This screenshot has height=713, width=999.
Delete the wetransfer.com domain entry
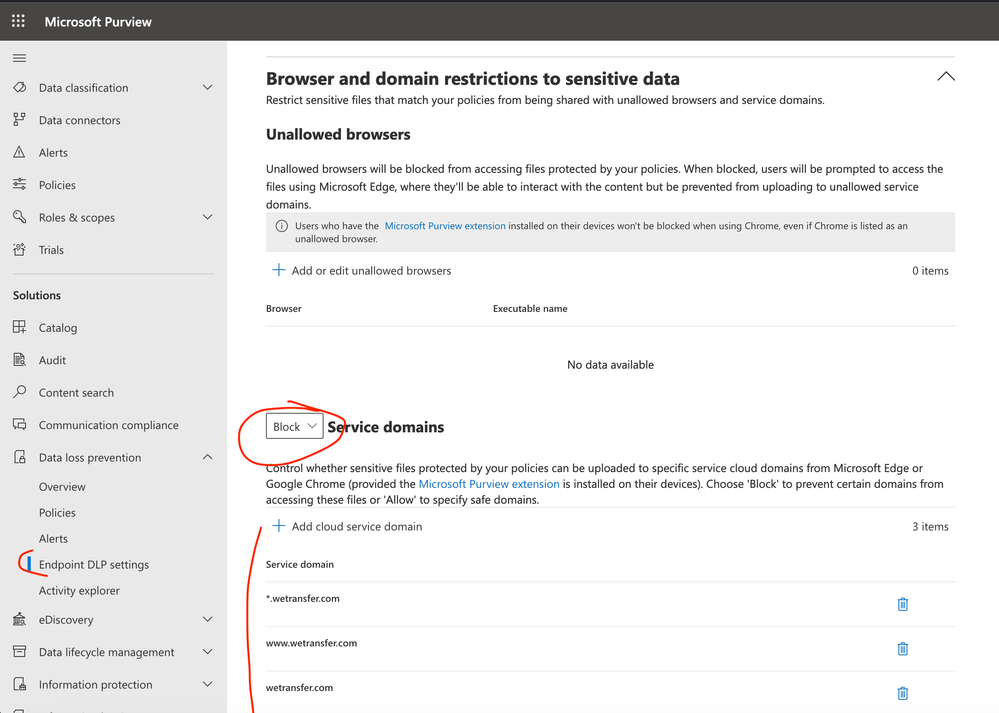click(903, 693)
